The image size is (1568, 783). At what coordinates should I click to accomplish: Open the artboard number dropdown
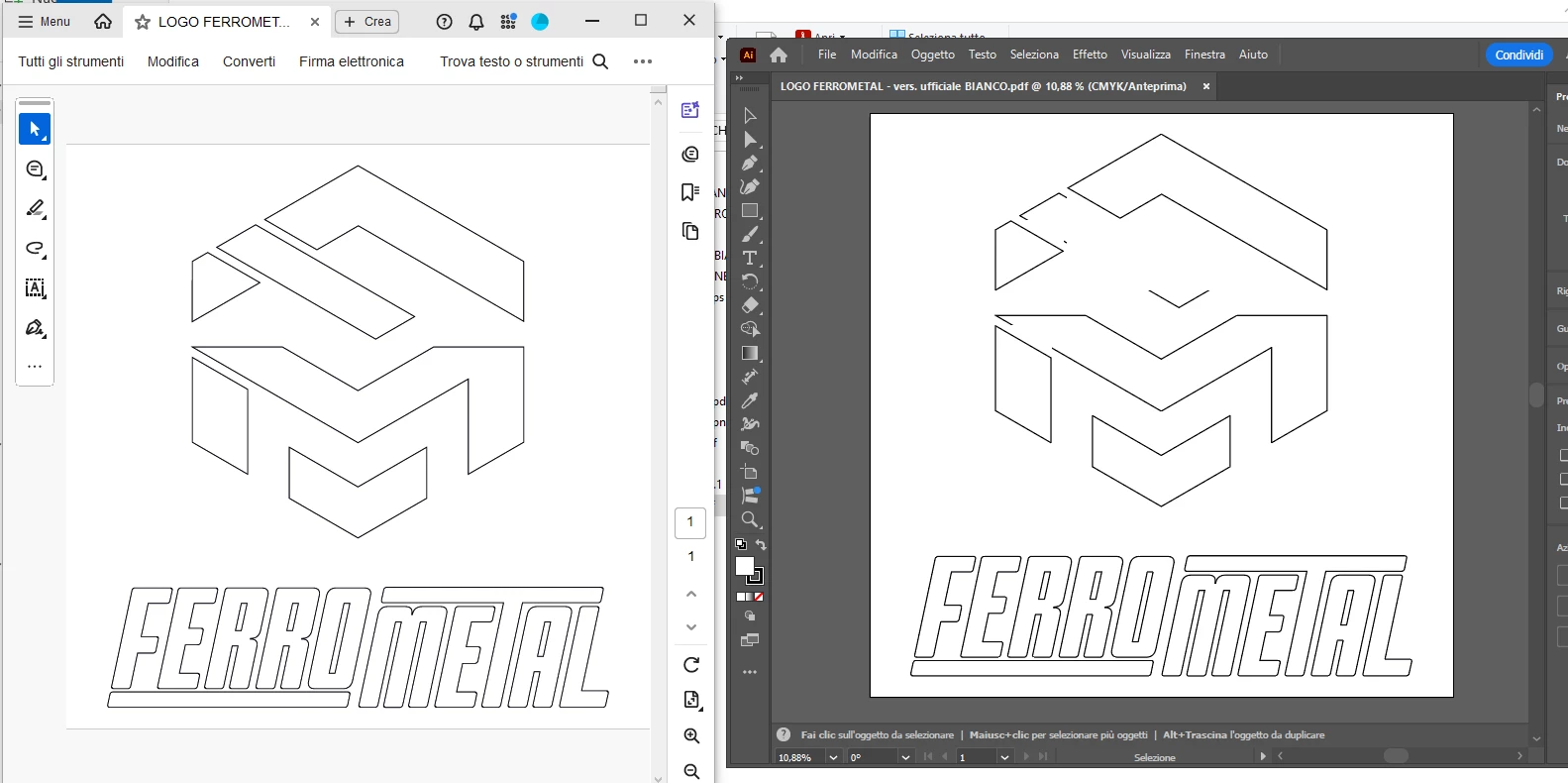(1004, 757)
